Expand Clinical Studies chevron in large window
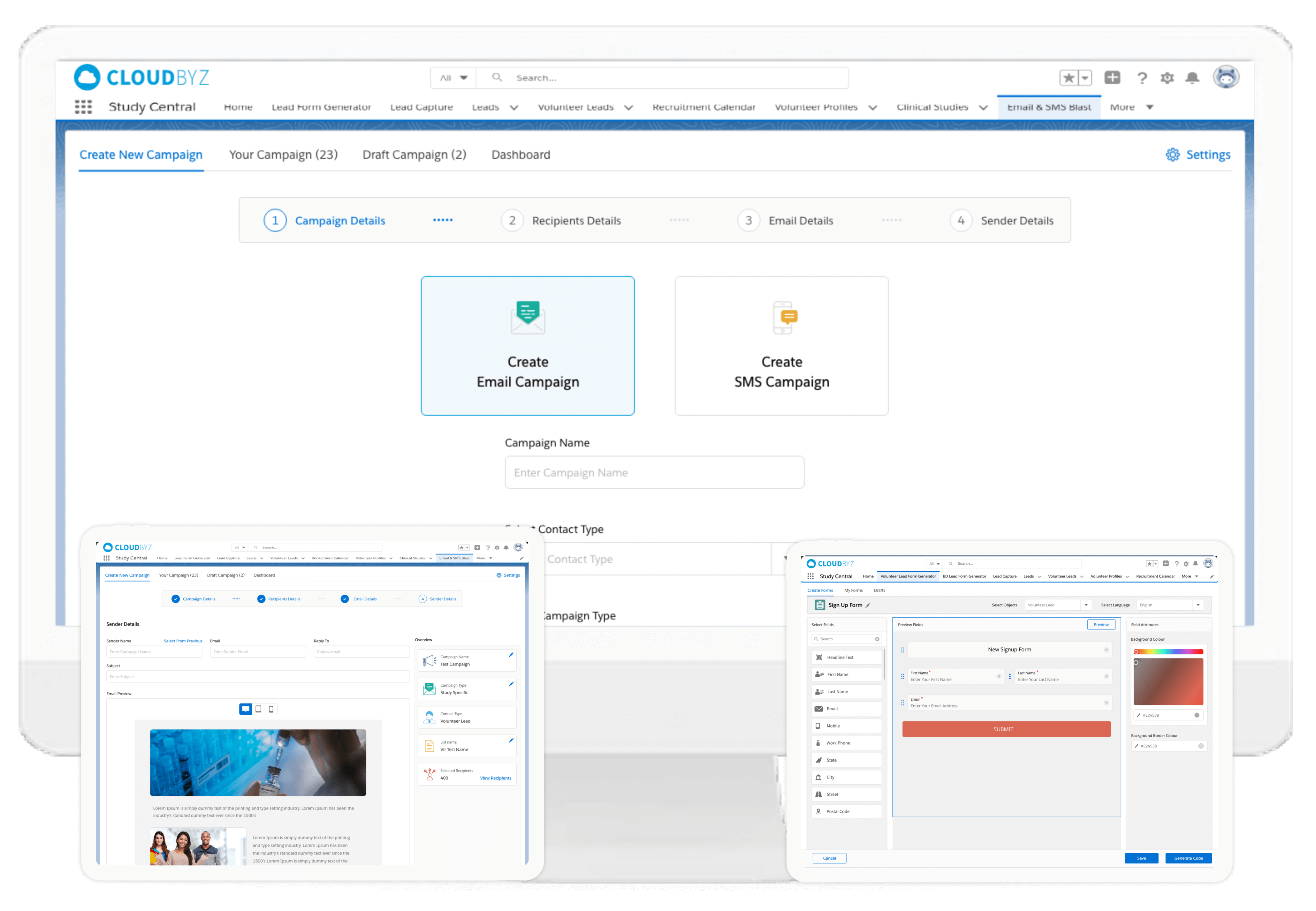This screenshot has width=1316, height=911. [983, 107]
